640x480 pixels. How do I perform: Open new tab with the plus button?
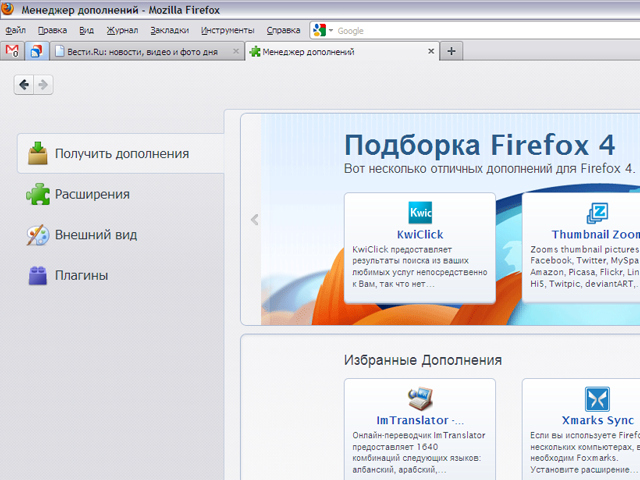coord(451,51)
